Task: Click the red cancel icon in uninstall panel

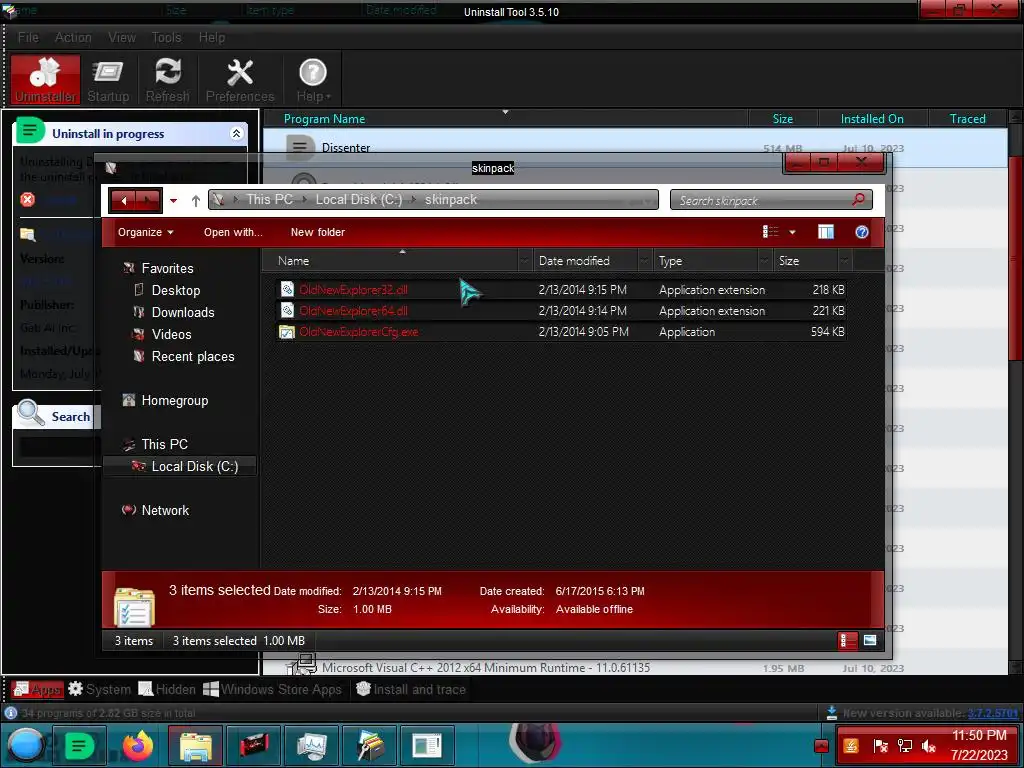Action: 27,199
